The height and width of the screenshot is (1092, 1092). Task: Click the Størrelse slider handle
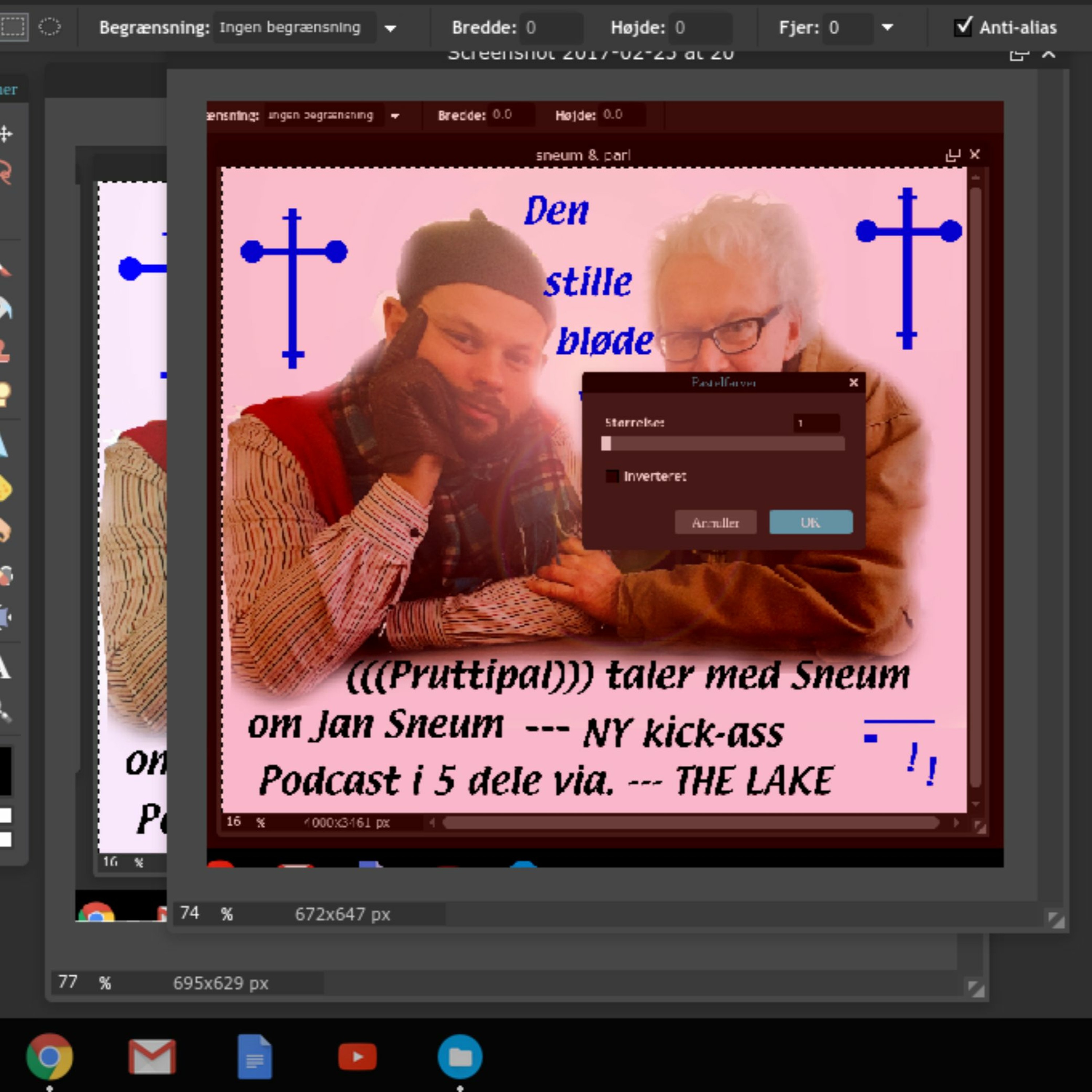coord(606,444)
